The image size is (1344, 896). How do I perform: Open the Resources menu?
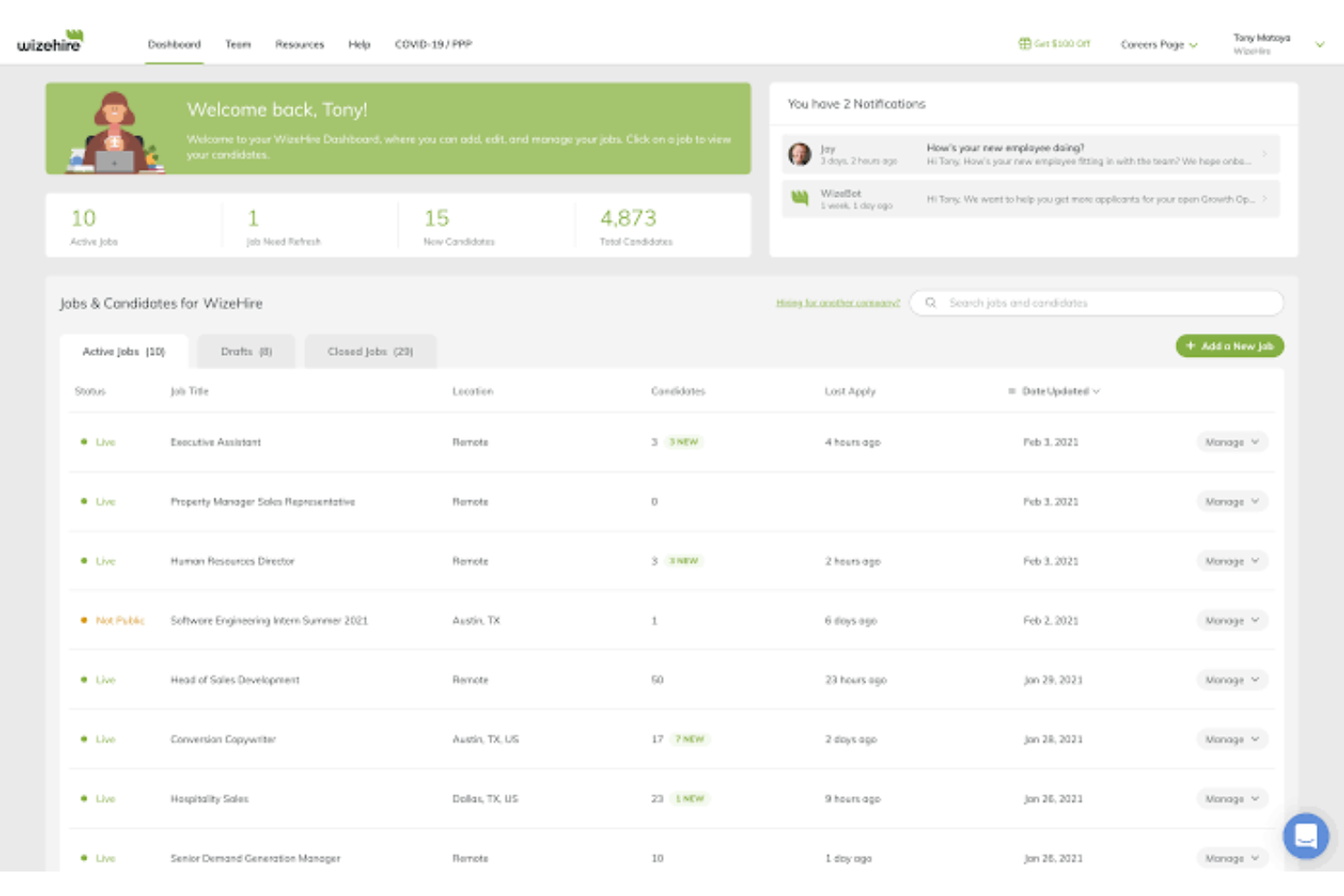(300, 44)
